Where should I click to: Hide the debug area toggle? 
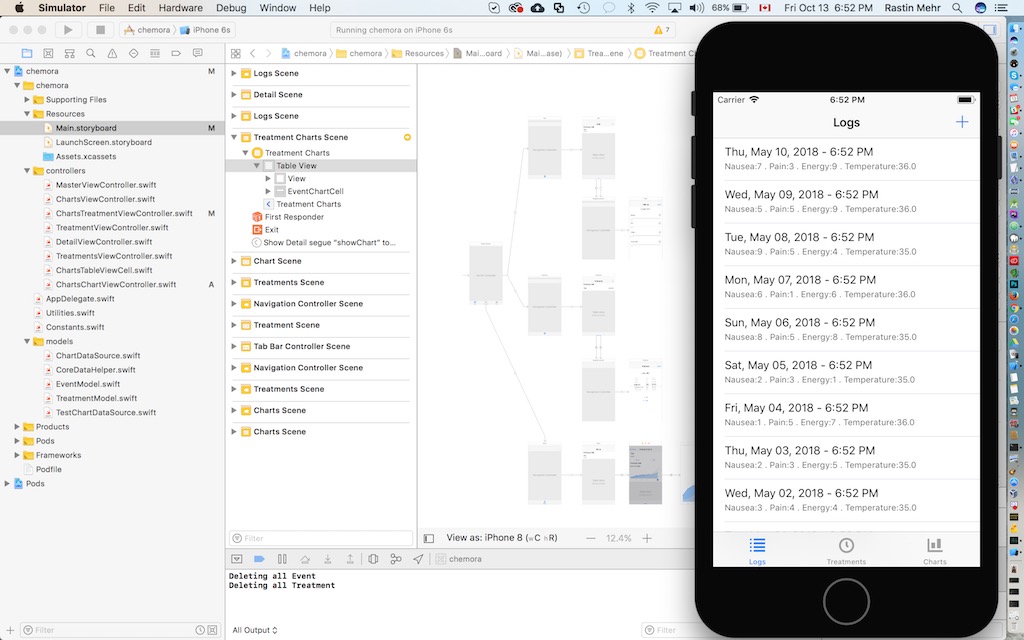(236, 559)
